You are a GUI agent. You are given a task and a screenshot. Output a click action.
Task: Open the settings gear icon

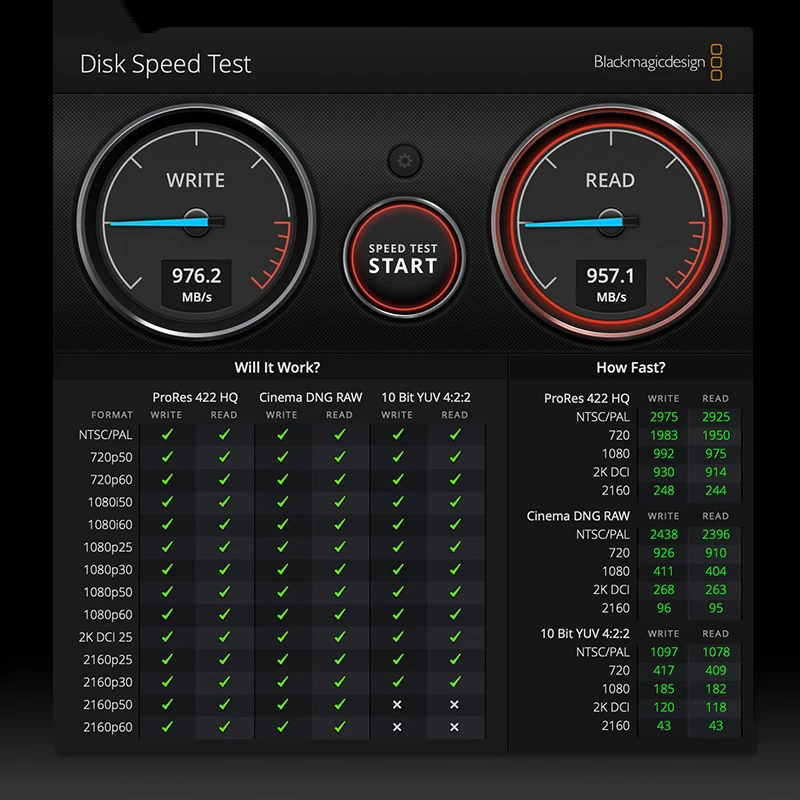click(x=403, y=160)
